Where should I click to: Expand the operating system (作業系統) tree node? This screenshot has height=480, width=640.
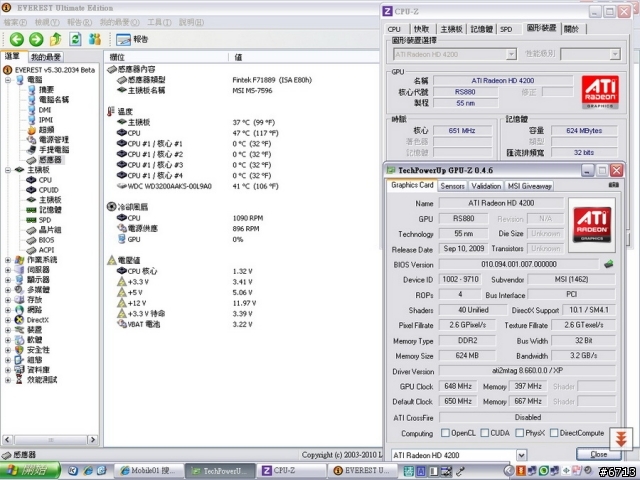pos(8,260)
